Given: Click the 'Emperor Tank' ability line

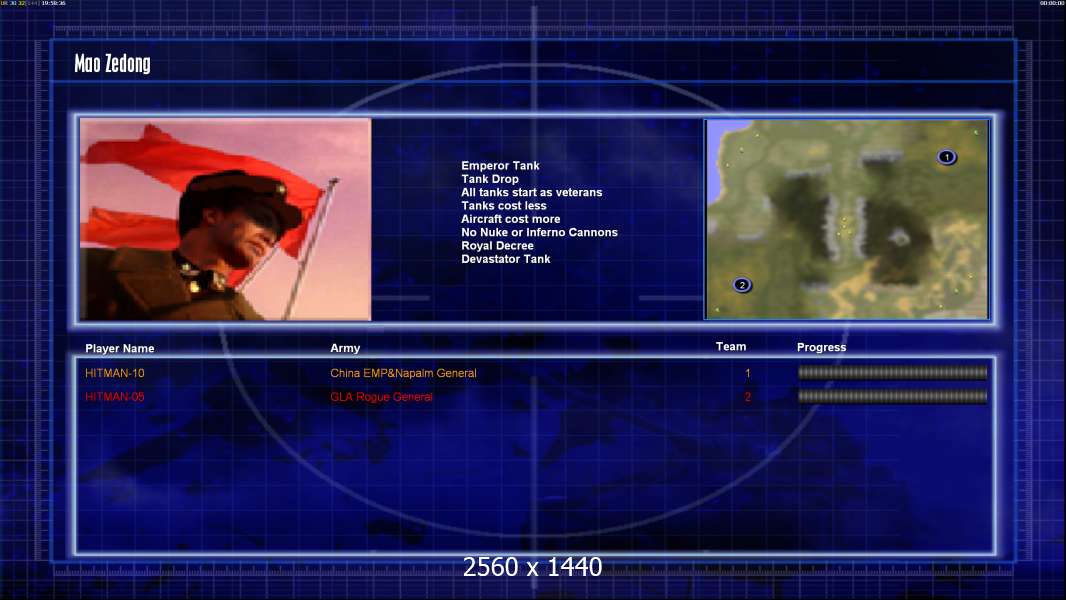Looking at the screenshot, I should click(500, 166).
